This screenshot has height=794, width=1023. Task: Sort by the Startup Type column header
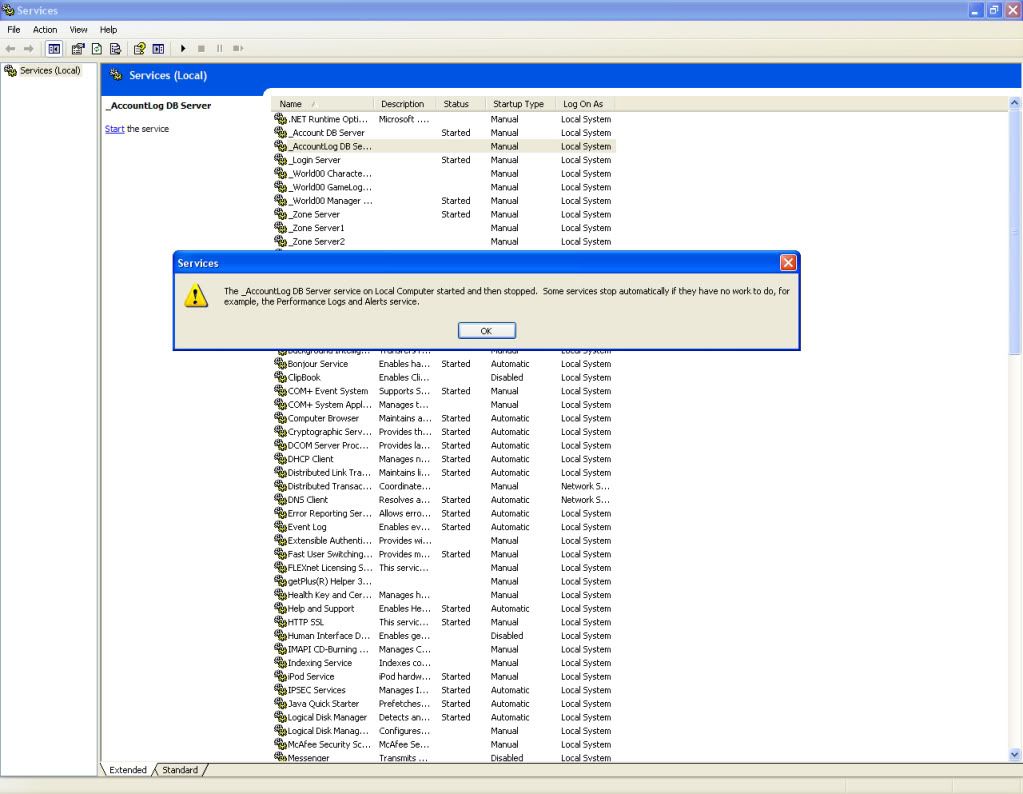coord(518,104)
